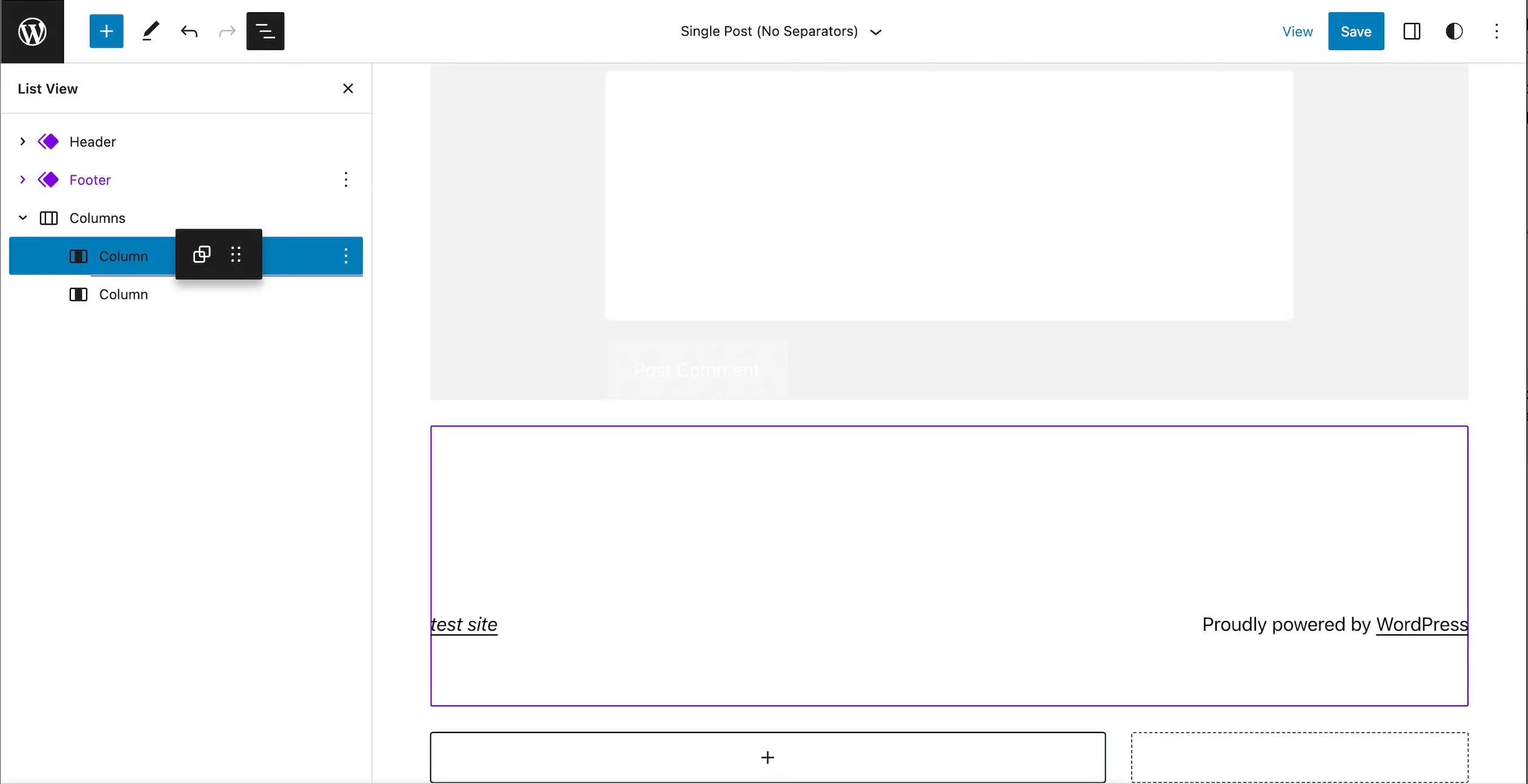The height and width of the screenshot is (784, 1528).
Task: Toggle the Style switcher icon
Action: point(1453,31)
